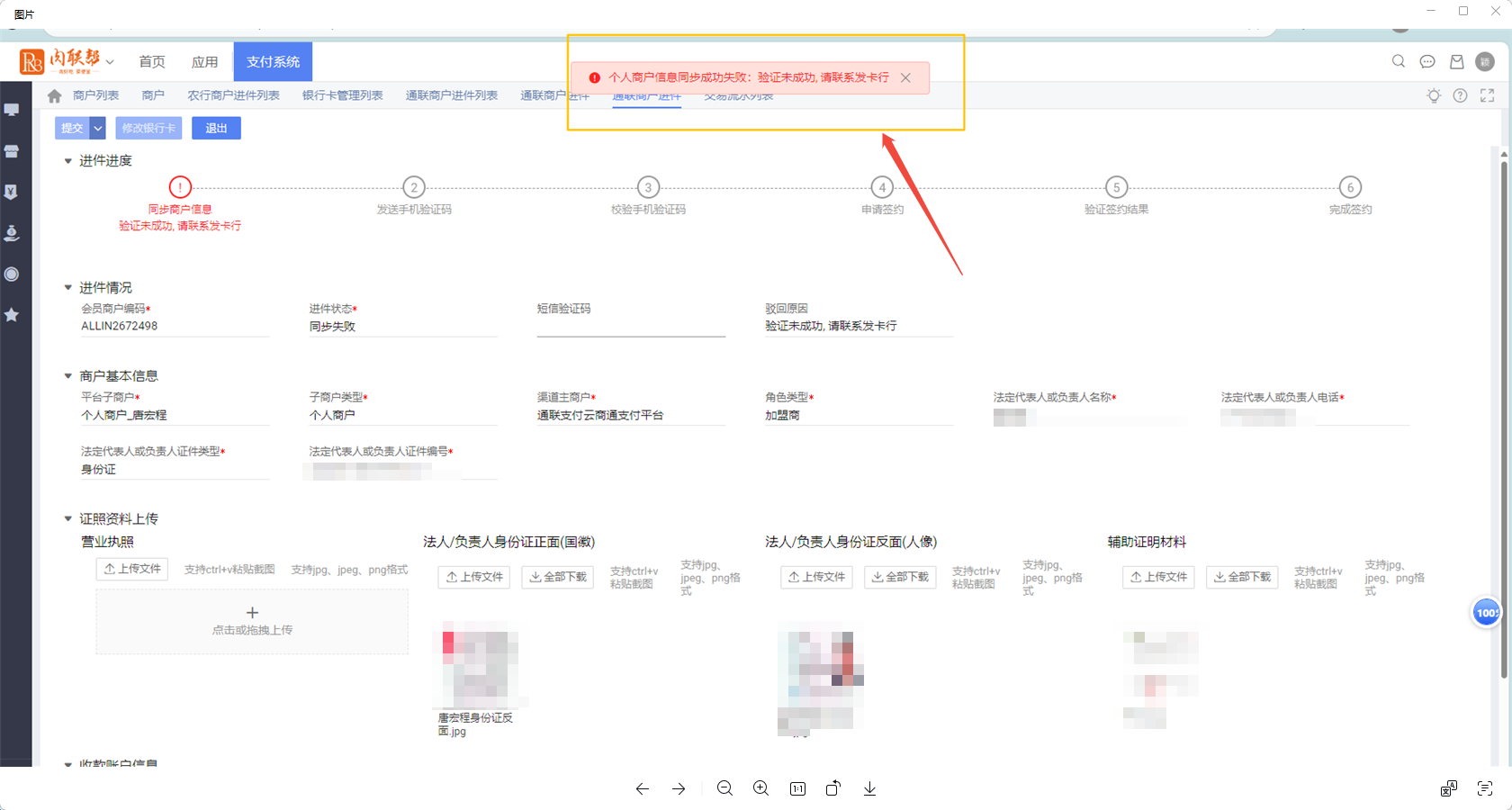
Task: Click the zoom in magnifier icon
Action: (760, 788)
